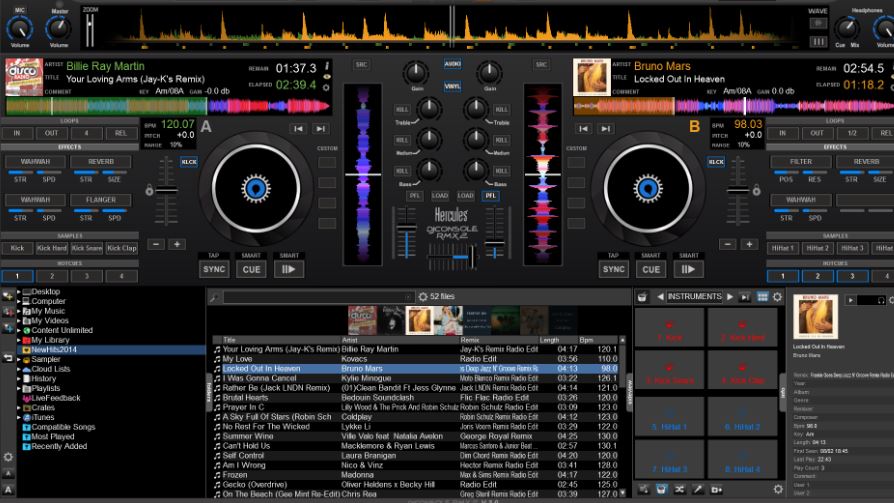Expand Desktop folder tree arrow
894x503 pixels.
(18, 291)
